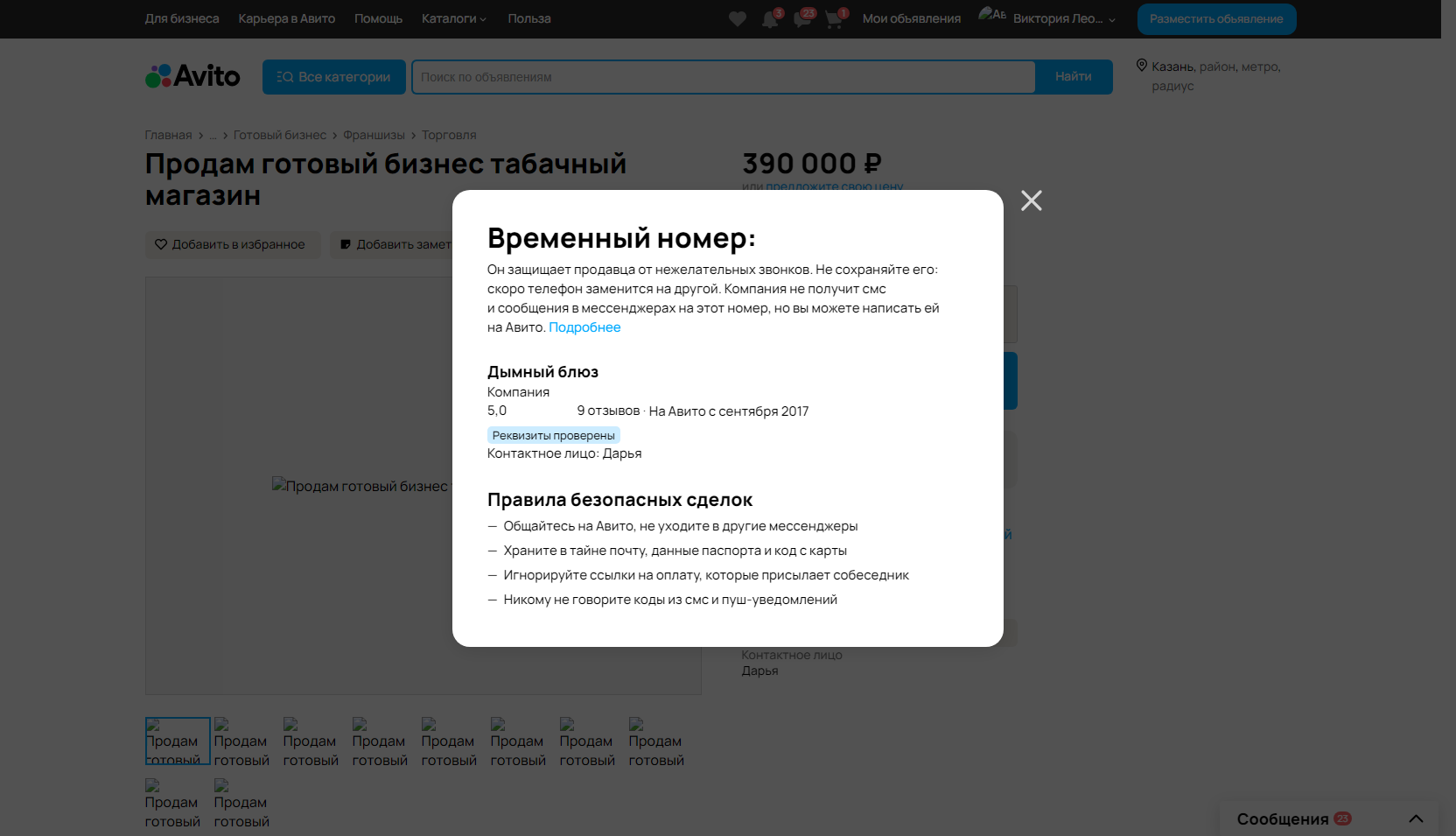
Task: Open the Подробнее link in the popup
Action: [x=584, y=327]
